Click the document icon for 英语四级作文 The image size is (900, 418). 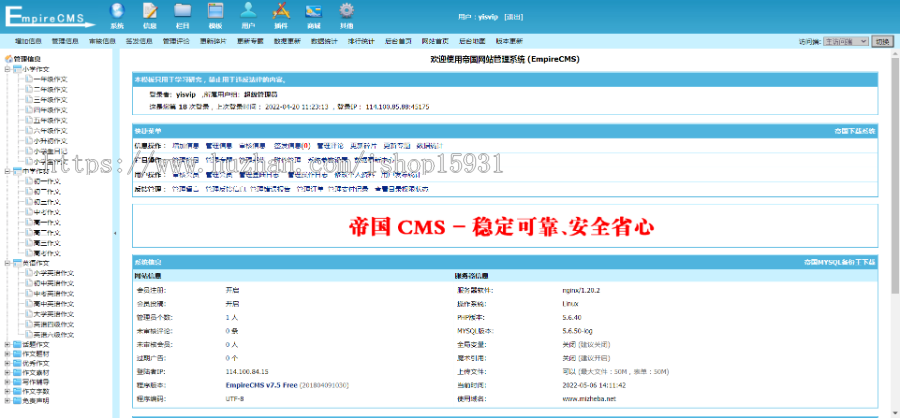point(29,324)
